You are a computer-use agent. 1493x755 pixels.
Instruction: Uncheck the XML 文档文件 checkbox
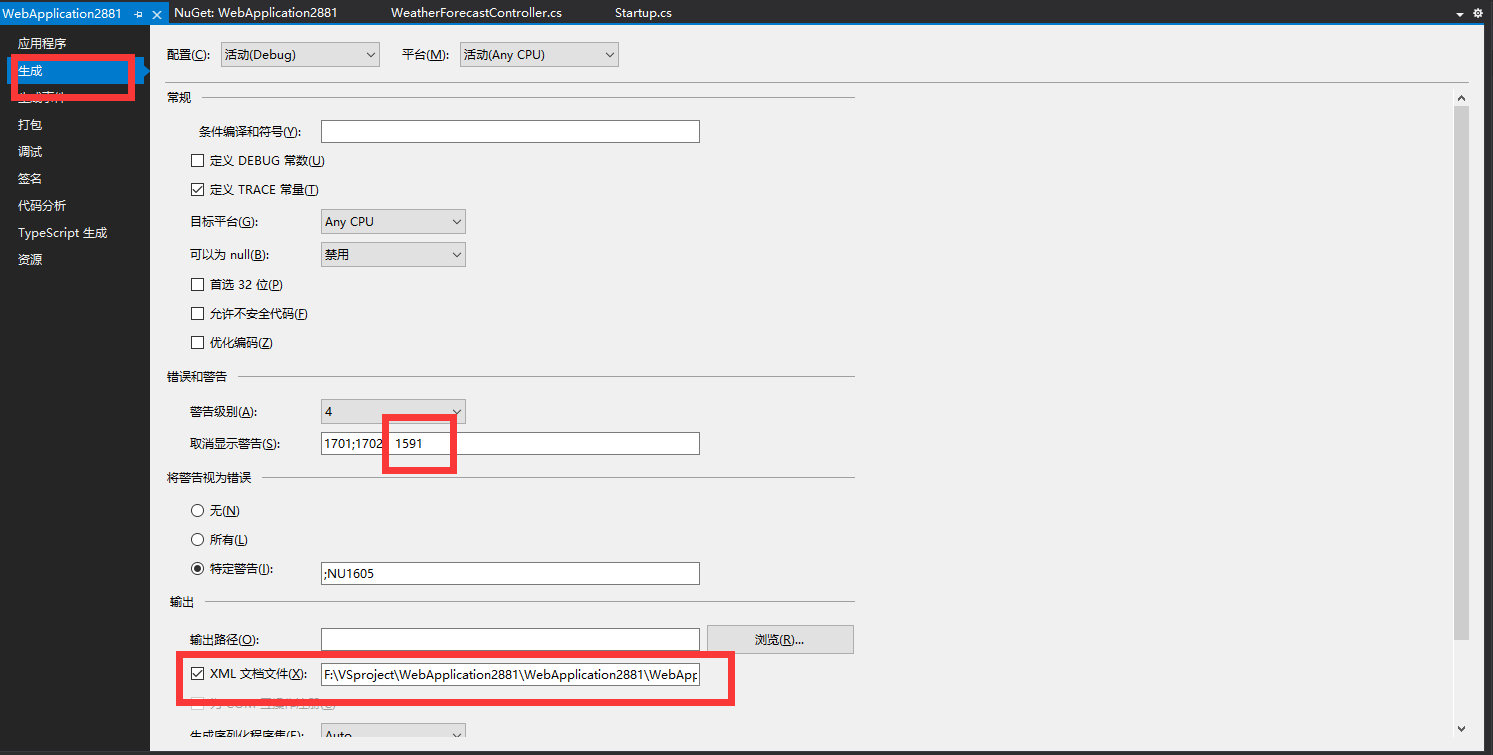197,674
